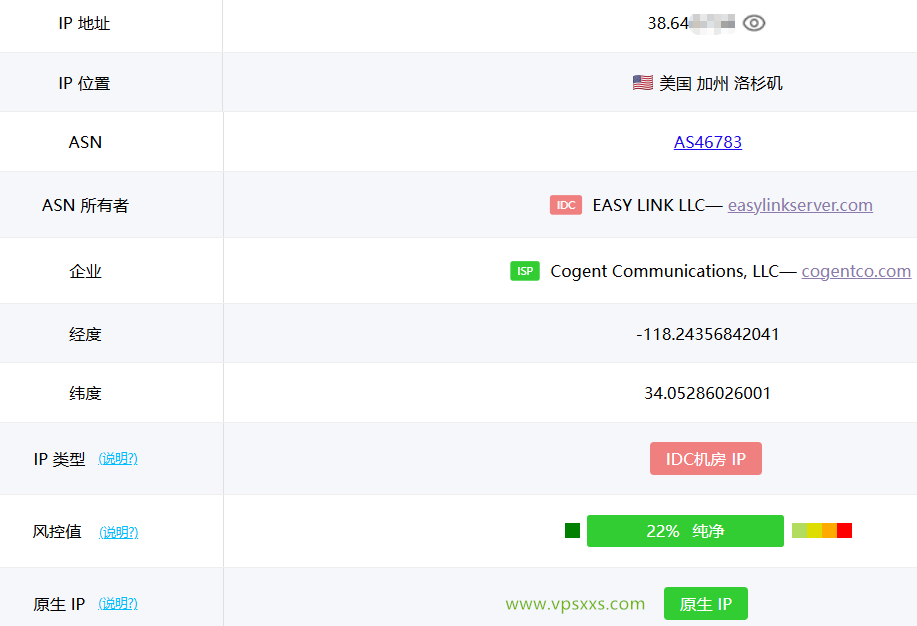
Task: Open the ASN row's AS46783 details
Action: [707, 142]
